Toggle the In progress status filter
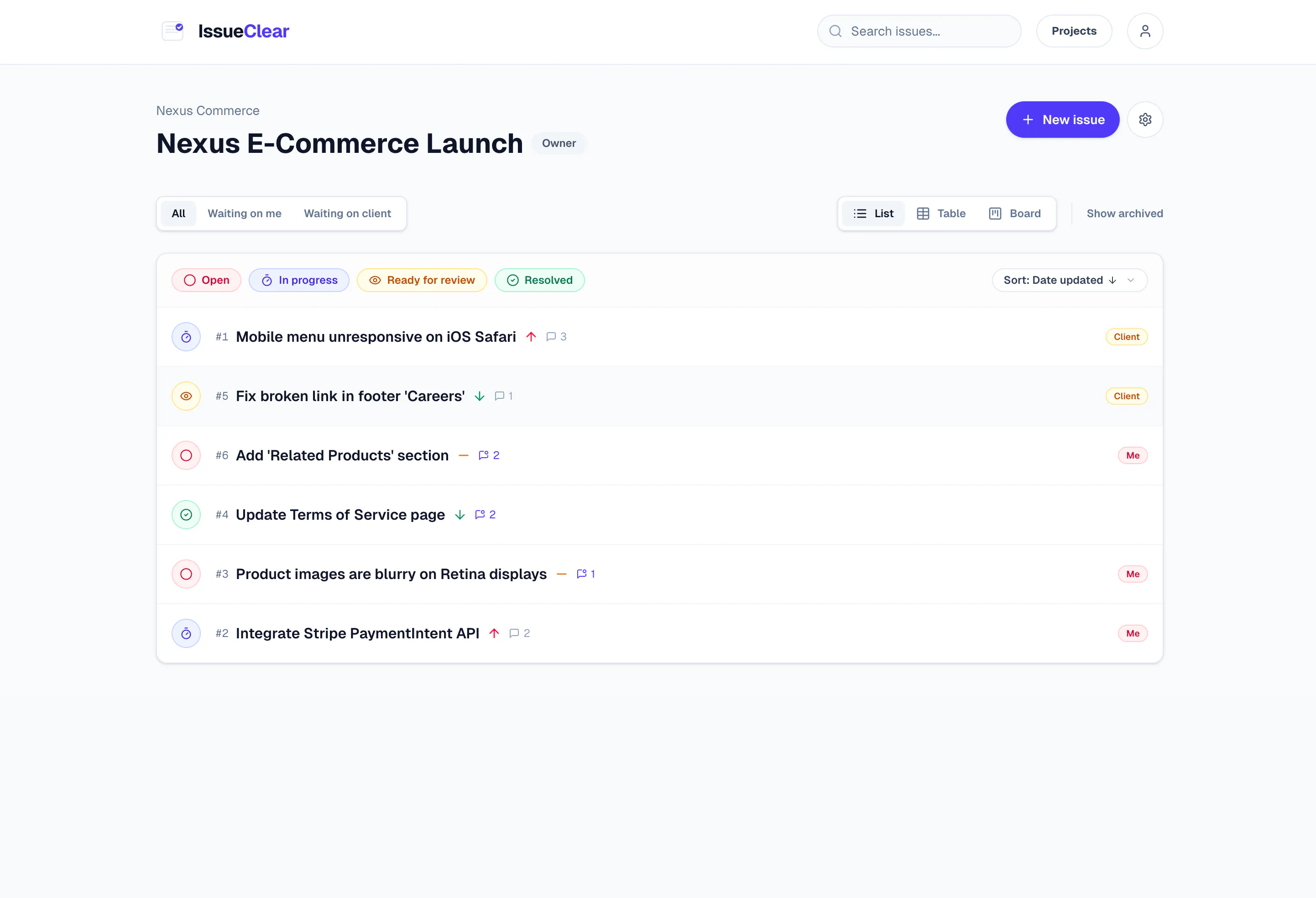 click(299, 280)
